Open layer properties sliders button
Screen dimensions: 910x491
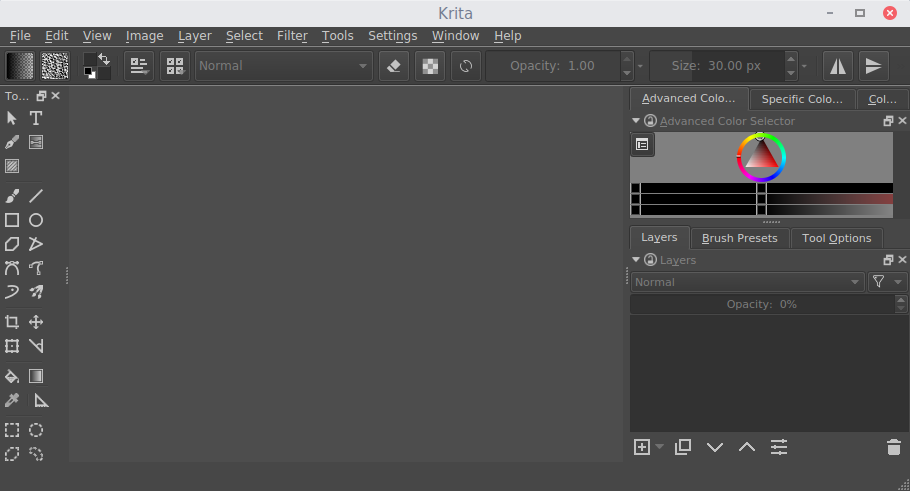tap(779, 447)
